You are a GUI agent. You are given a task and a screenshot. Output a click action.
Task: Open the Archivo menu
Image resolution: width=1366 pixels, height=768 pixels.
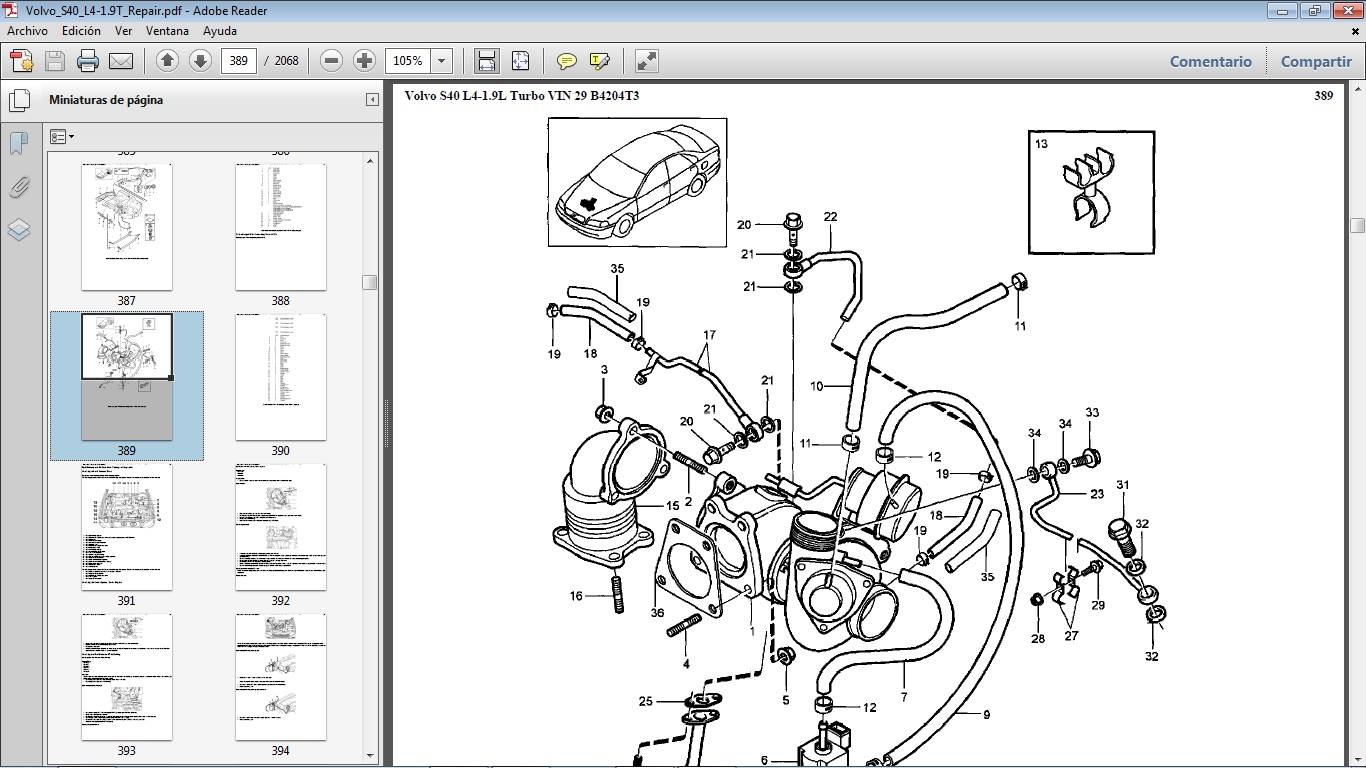click(x=27, y=31)
